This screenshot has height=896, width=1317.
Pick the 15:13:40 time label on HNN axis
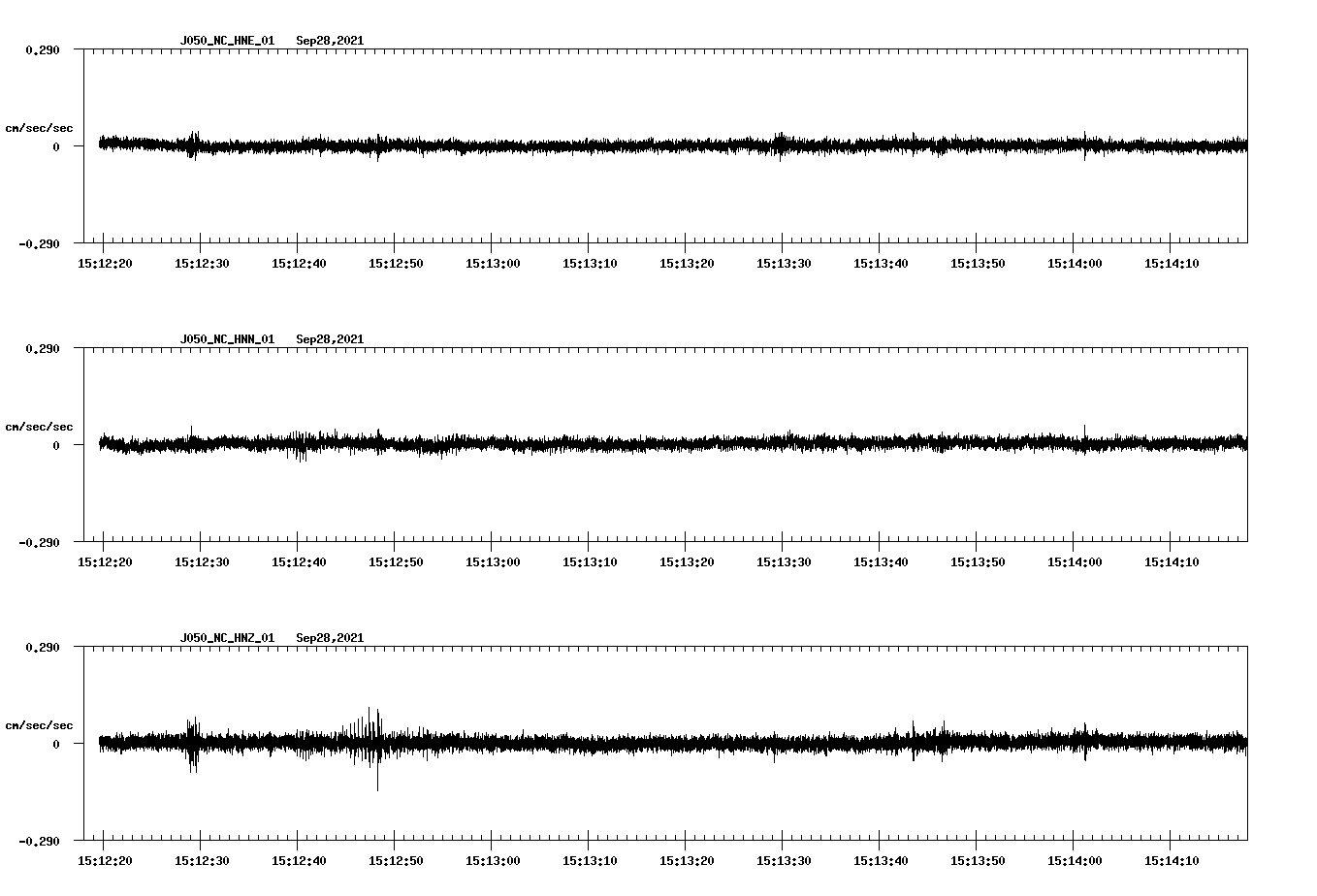[x=881, y=562]
